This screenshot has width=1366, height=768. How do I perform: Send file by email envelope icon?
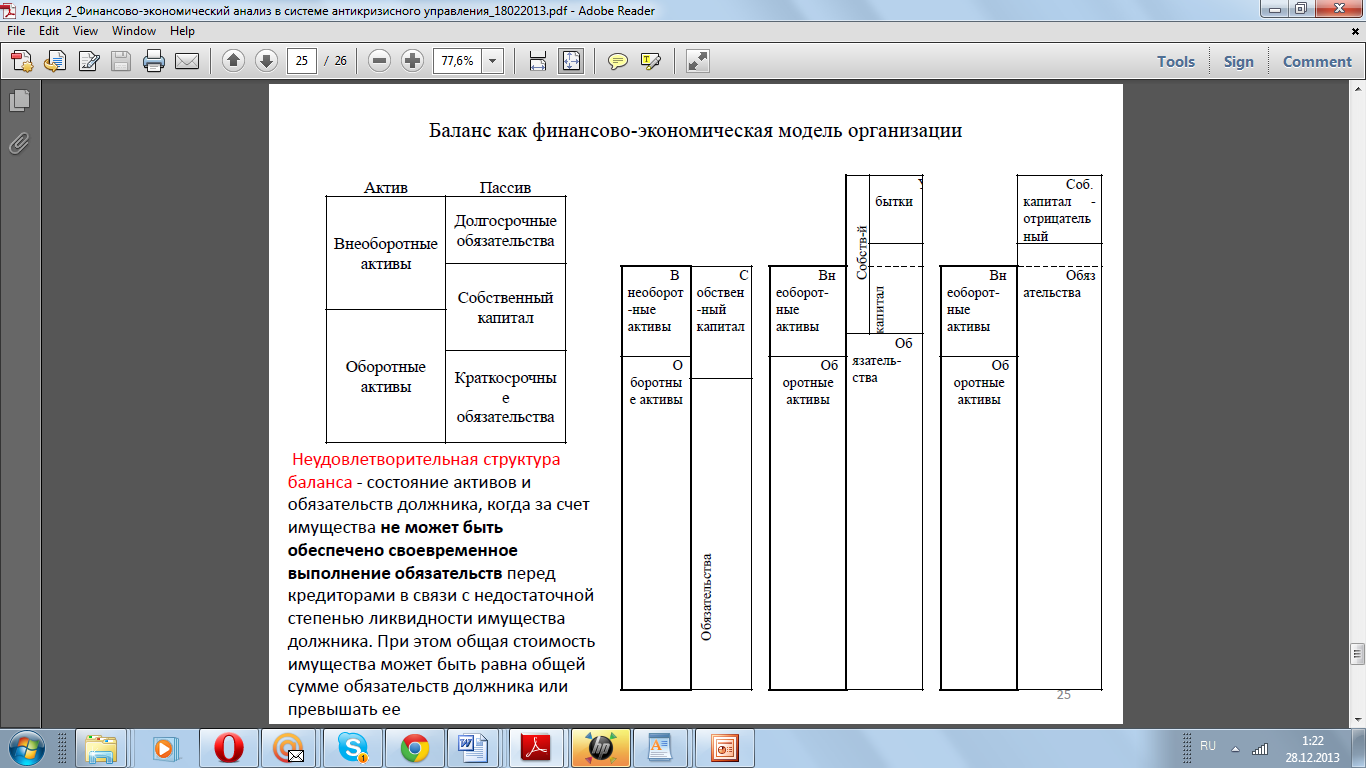coord(187,61)
